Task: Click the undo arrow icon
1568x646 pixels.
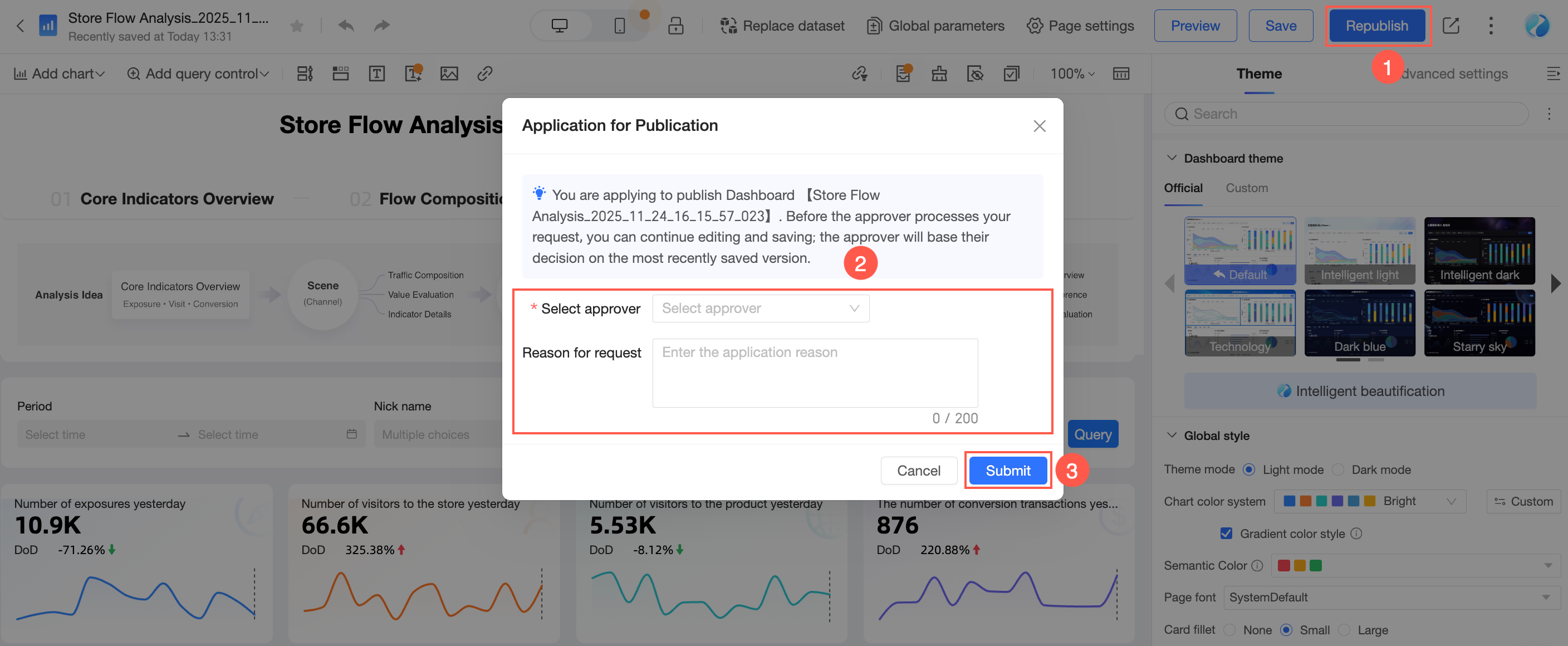Action: pos(346,26)
